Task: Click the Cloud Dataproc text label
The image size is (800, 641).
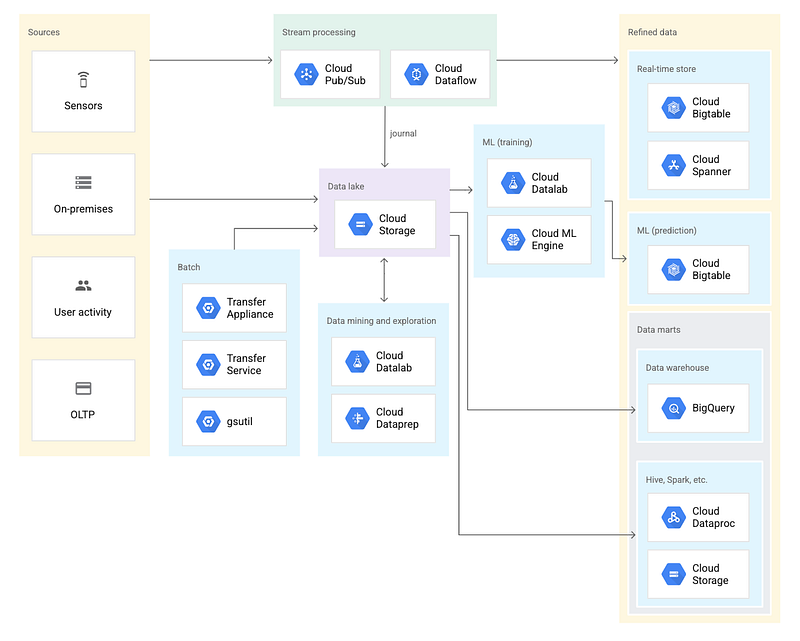Action: (713, 517)
